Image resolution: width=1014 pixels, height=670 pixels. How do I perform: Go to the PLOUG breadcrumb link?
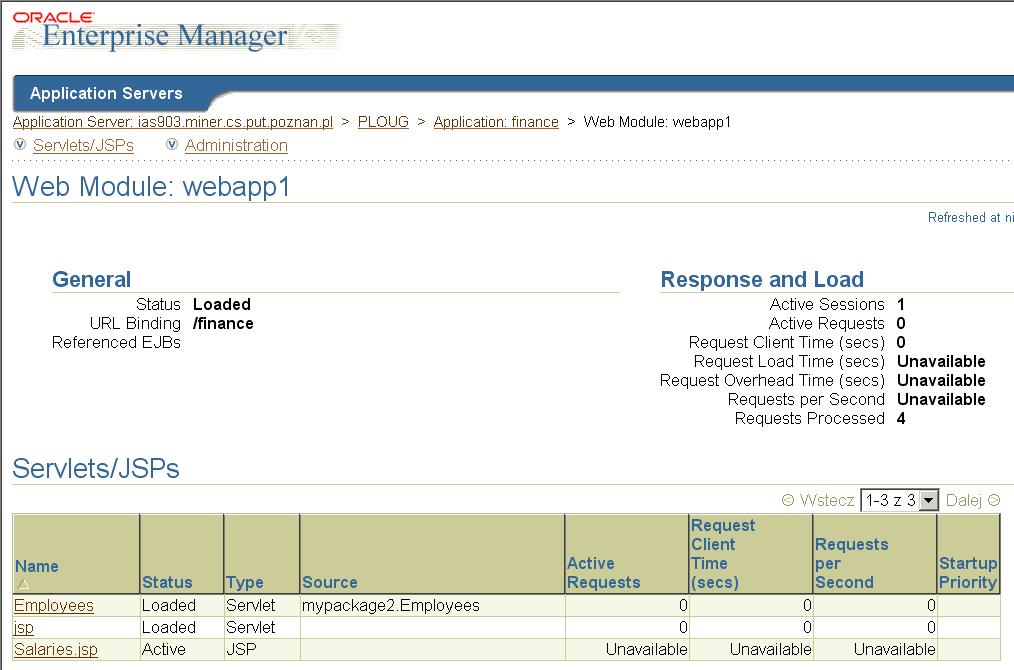point(383,122)
